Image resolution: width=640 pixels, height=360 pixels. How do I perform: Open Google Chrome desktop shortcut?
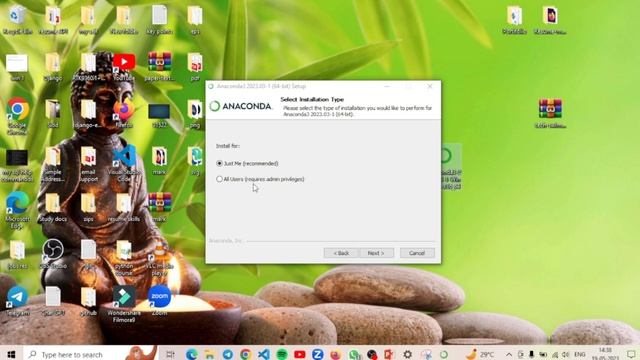(17, 116)
